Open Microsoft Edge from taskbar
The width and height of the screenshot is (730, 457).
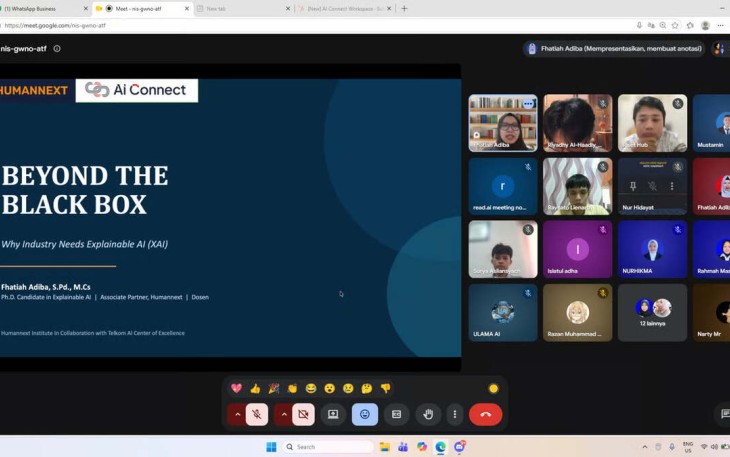pos(440,447)
